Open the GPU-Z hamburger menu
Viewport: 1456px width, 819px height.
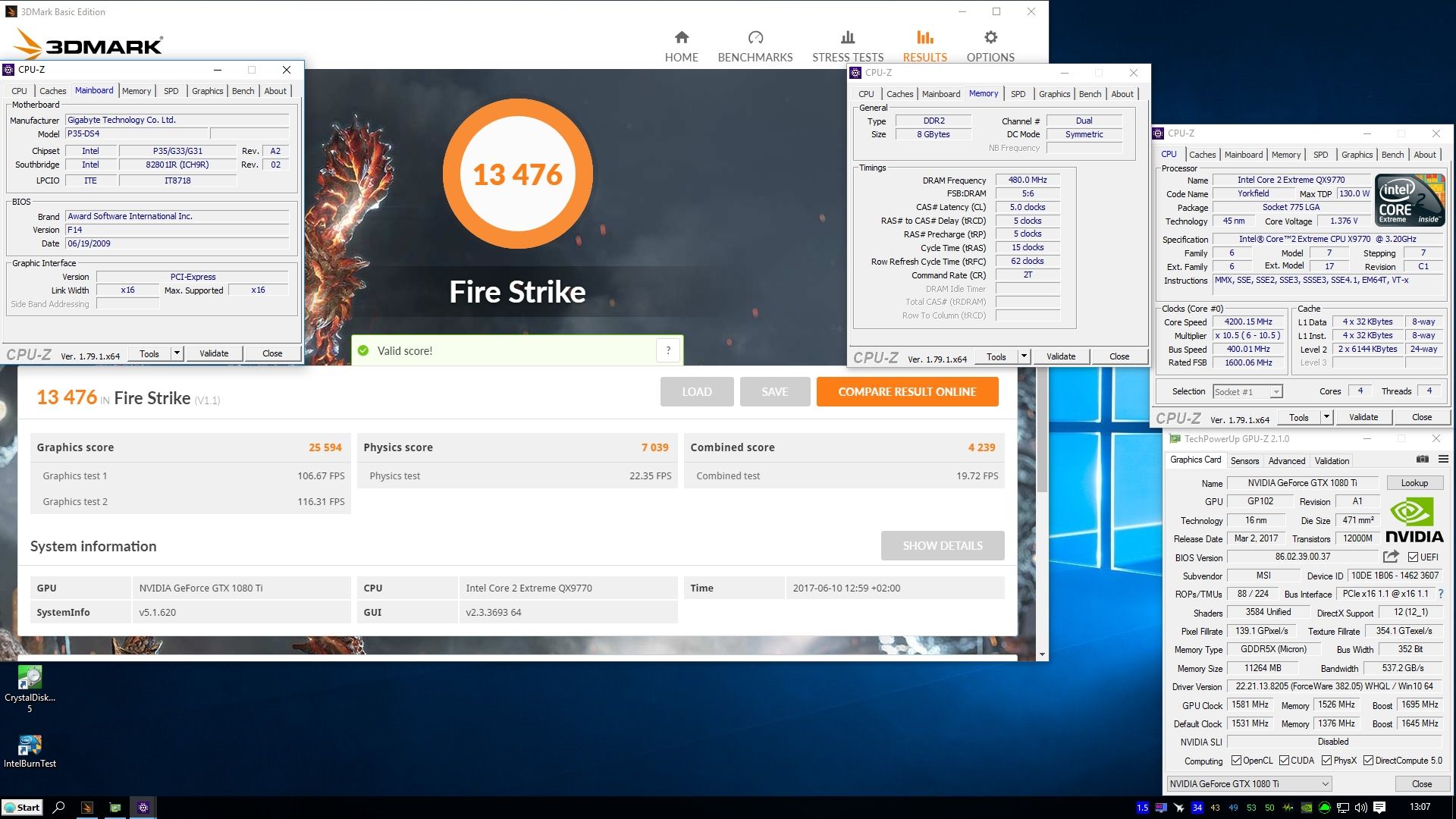(x=1443, y=460)
